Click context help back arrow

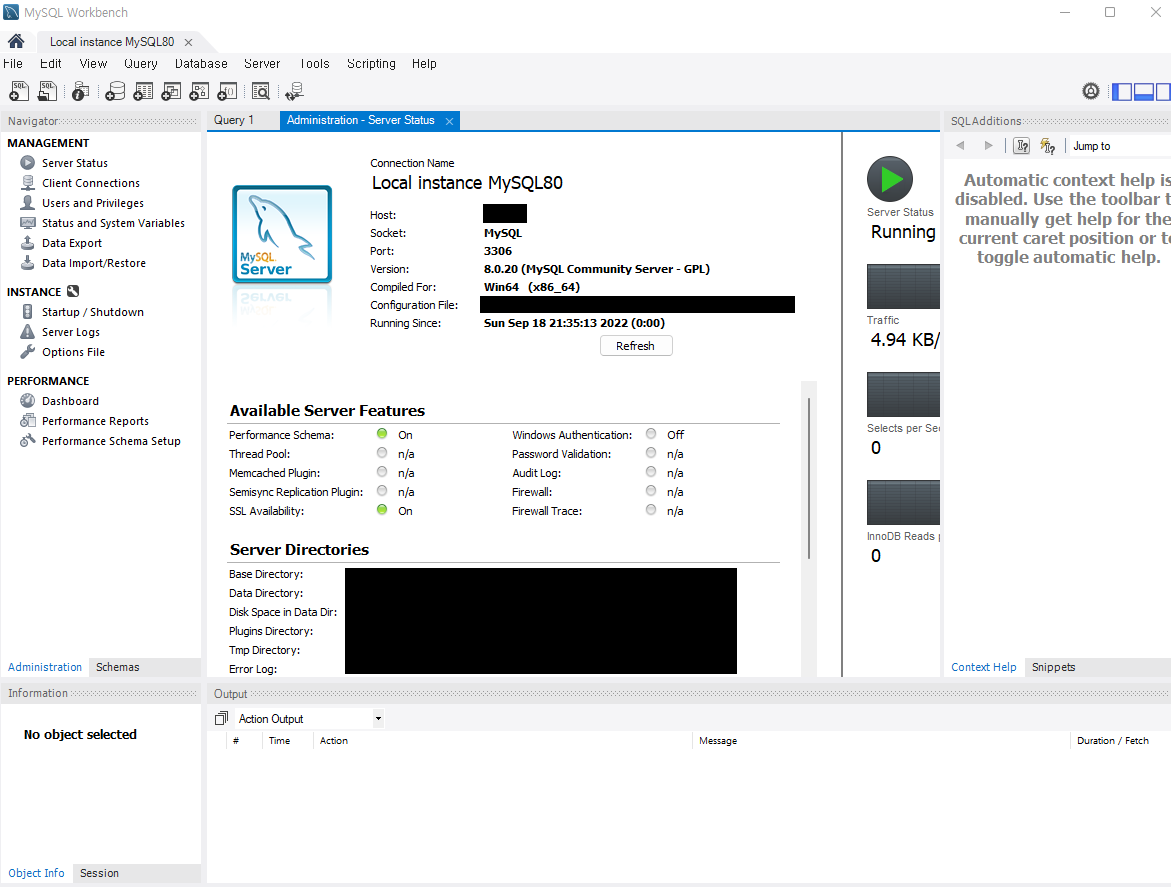click(960, 146)
